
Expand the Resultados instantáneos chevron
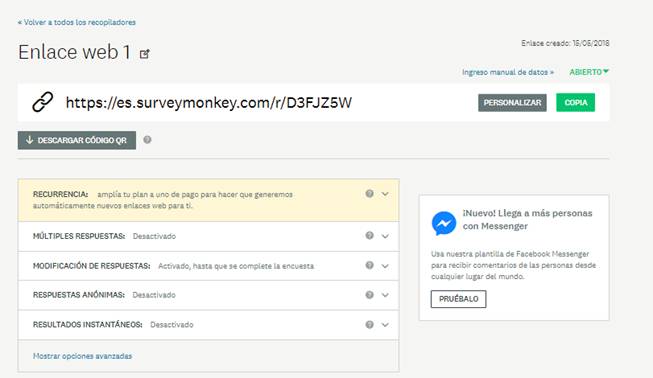[385, 325]
